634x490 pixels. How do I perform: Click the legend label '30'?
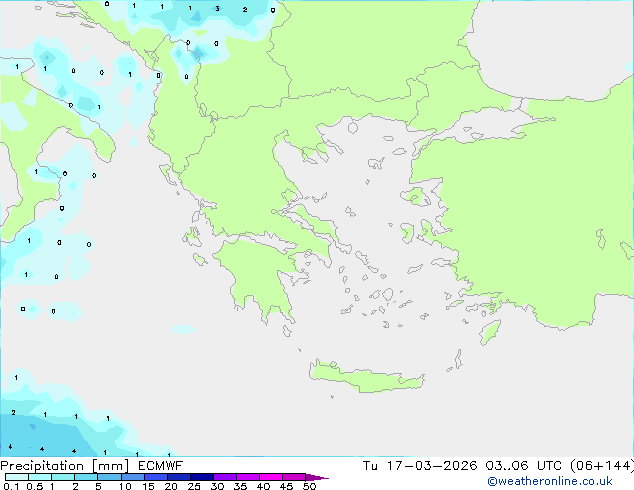[x=217, y=486]
